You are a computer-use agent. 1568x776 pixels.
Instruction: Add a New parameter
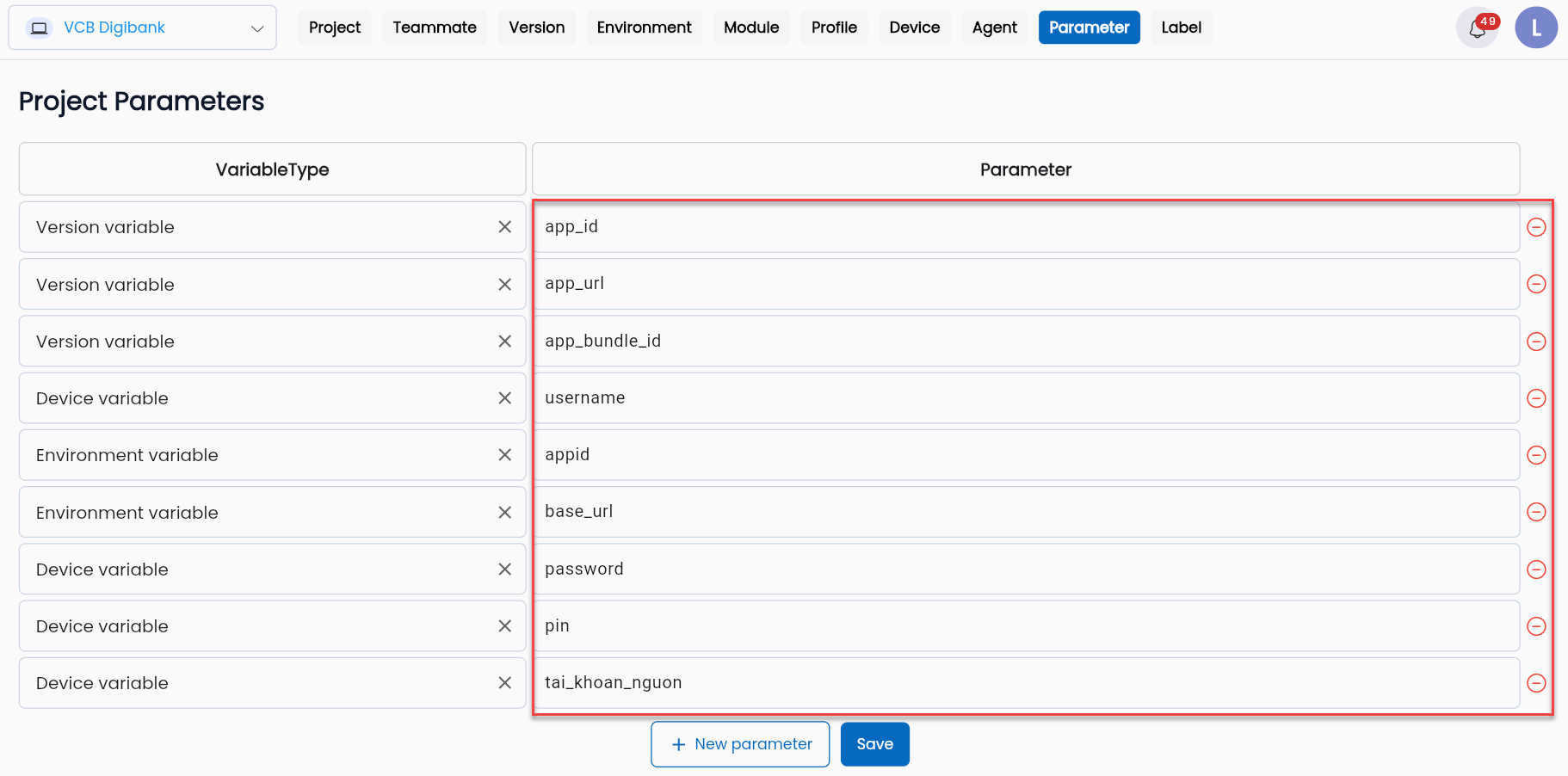[740, 744]
